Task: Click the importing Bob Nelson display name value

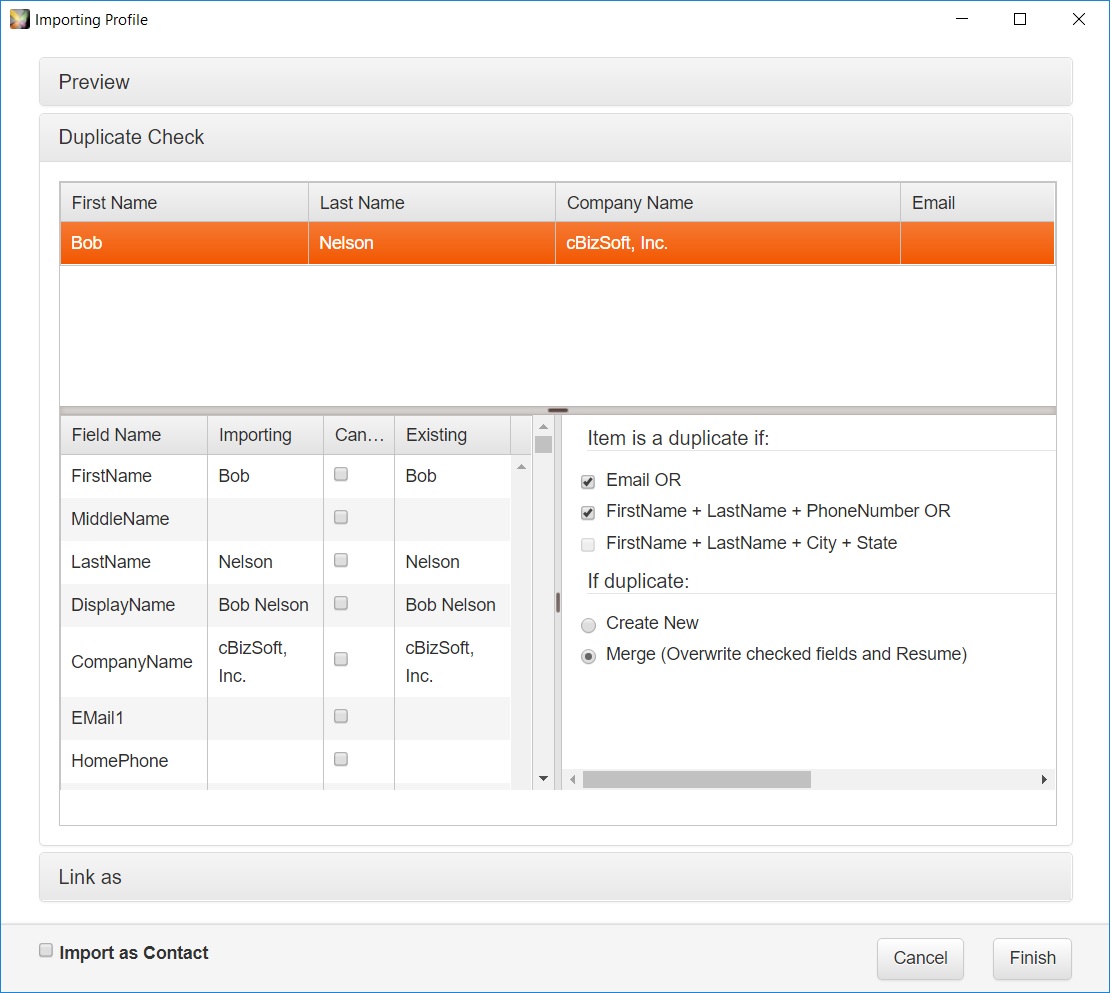Action: tap(264, 605)
